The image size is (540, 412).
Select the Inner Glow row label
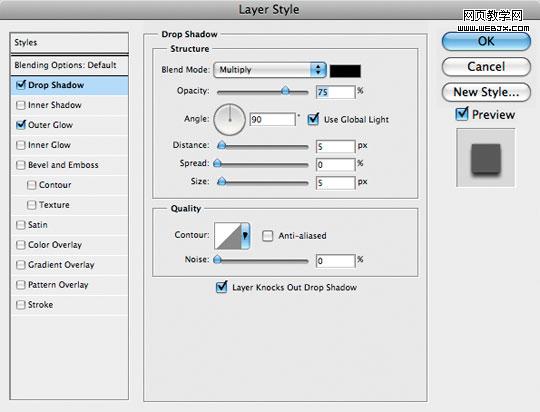(x=49, y=145)
